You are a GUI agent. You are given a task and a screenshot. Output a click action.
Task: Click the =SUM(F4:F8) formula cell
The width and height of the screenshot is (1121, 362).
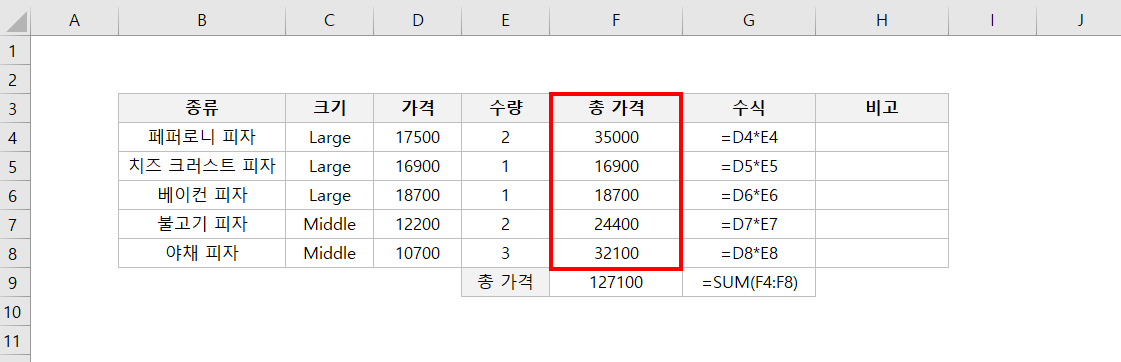(749, 282)
